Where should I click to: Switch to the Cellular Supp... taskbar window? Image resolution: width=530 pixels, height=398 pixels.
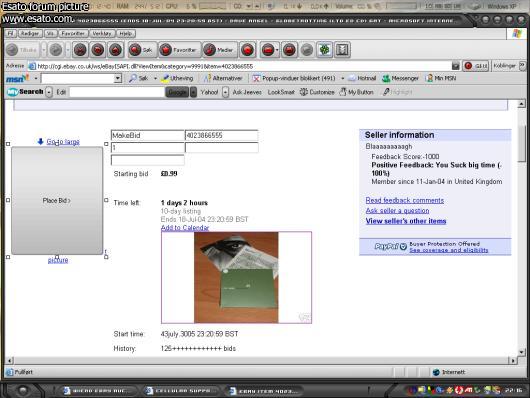181,391
